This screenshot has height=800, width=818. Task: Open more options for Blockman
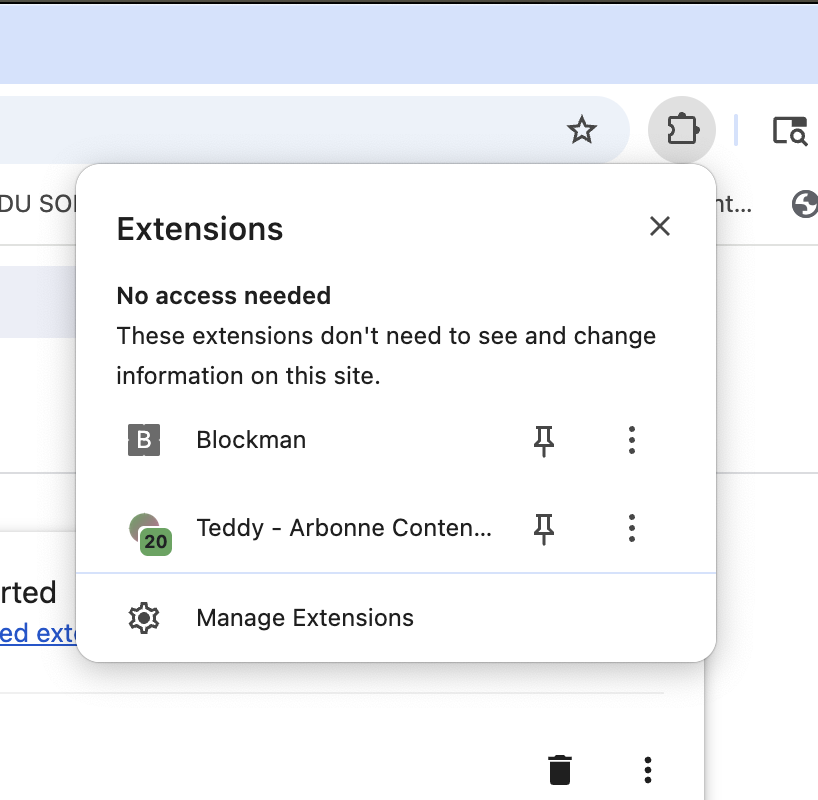(x=631, y=440)
